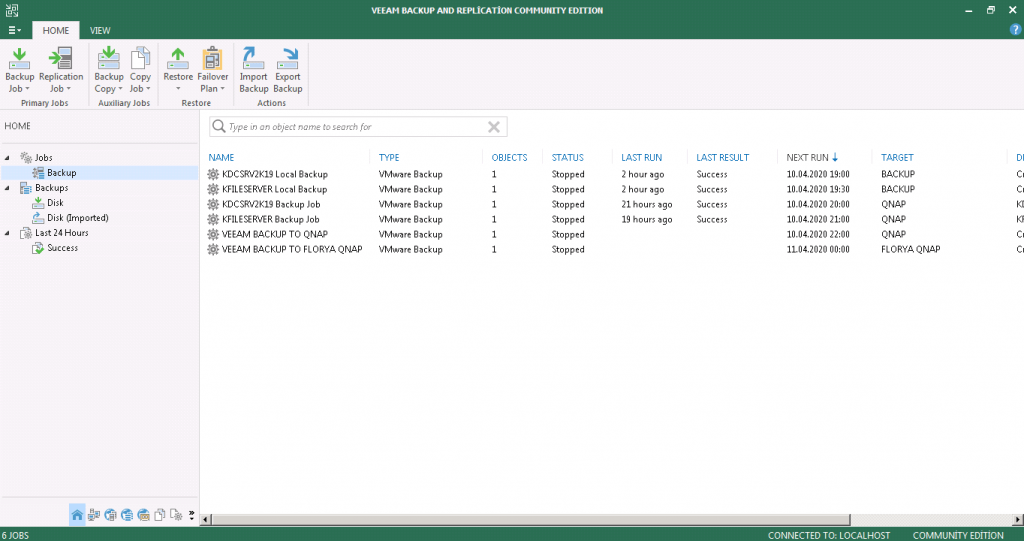Click the object name search field
The width and height of the screenshot is (1024, 541).
[350, 127]
